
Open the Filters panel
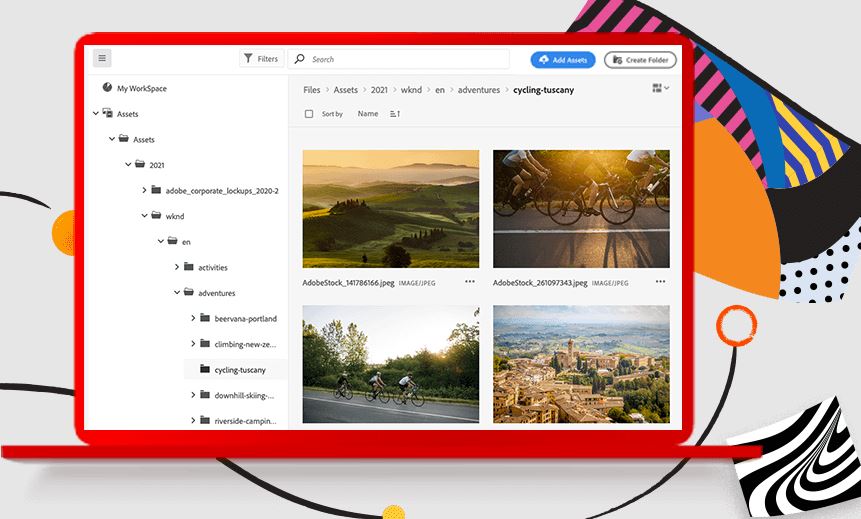[x=261, y=59]
